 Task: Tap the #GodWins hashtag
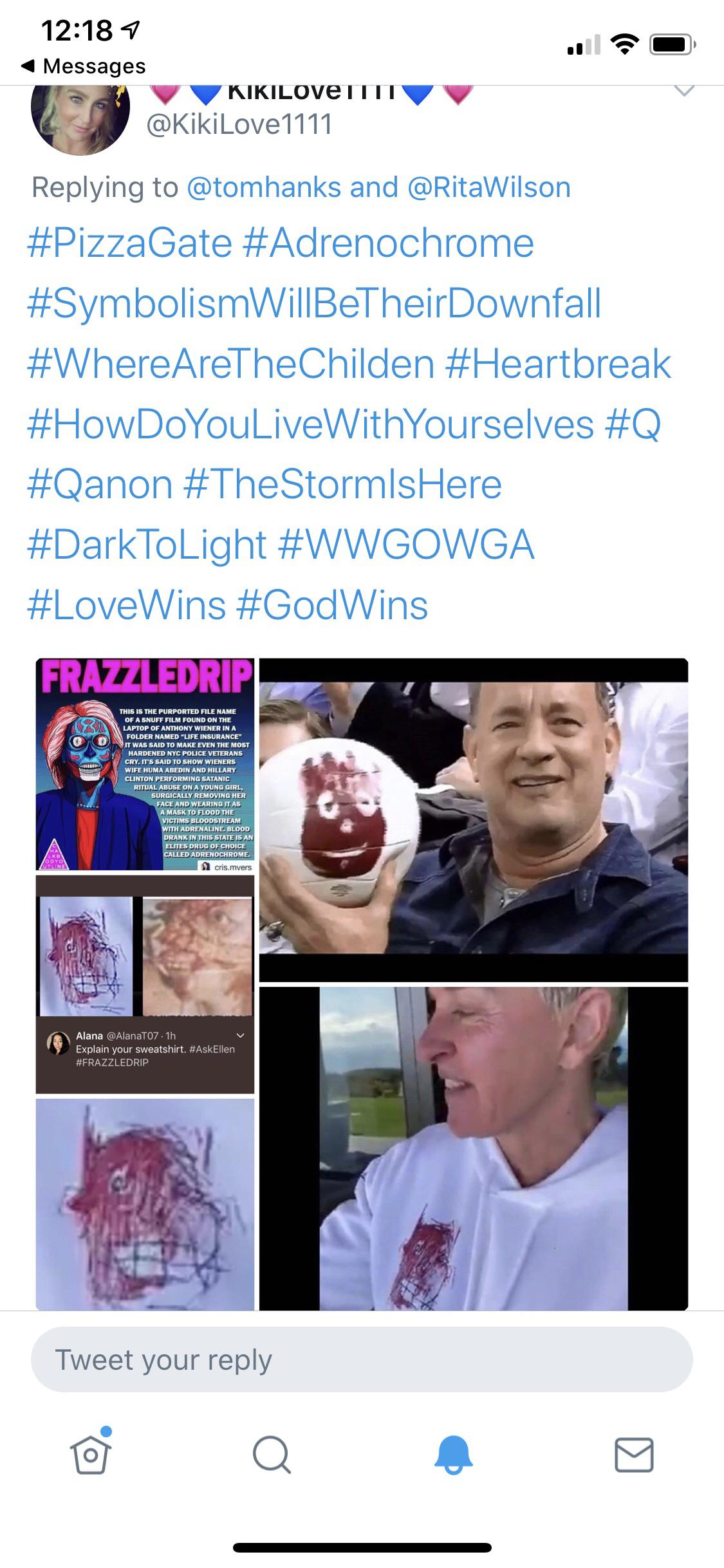(x=332, y=606)
